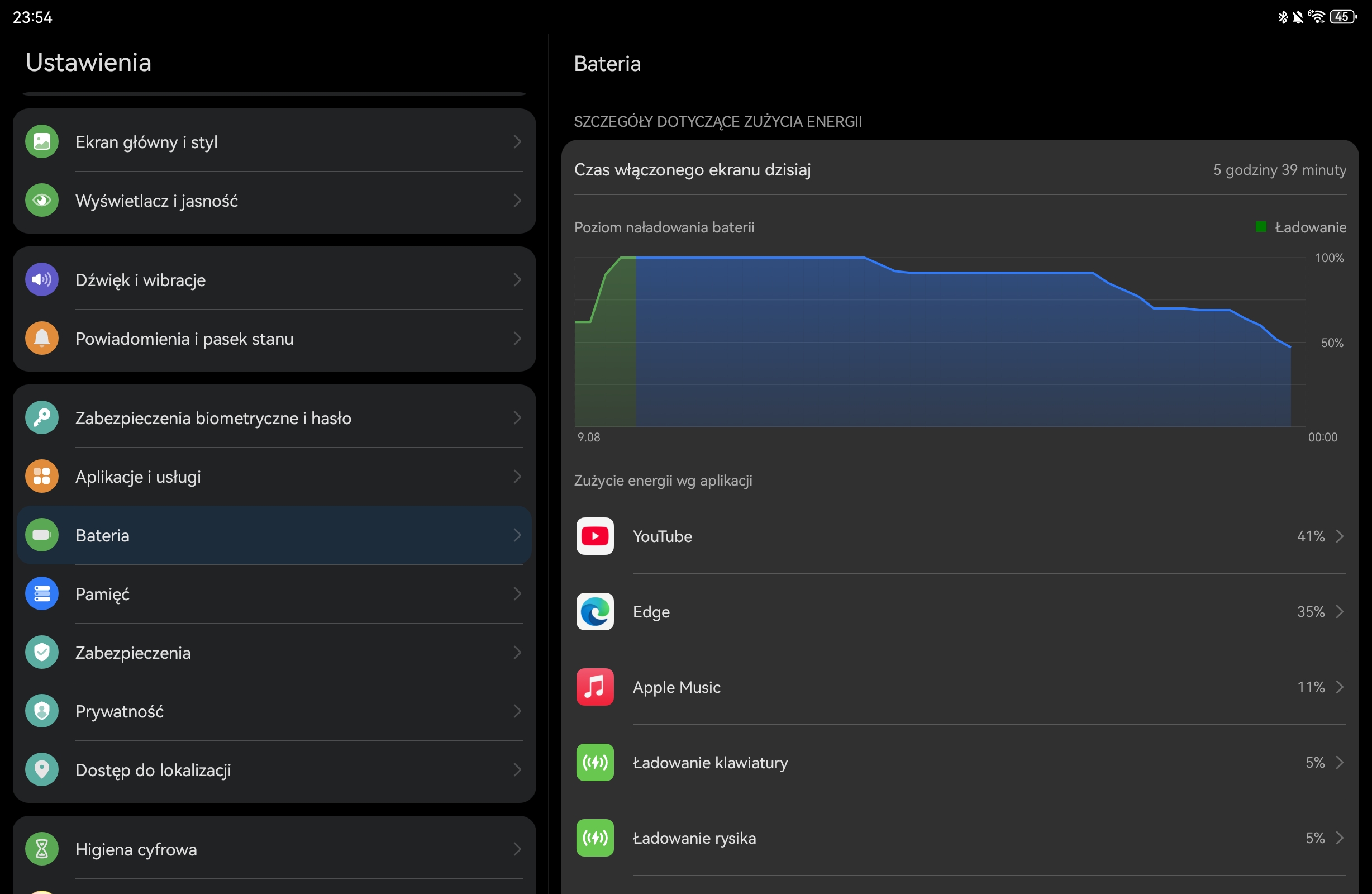
Task: Tap the Powiadomienia bell icon
Action: click(x=41, y=339)
